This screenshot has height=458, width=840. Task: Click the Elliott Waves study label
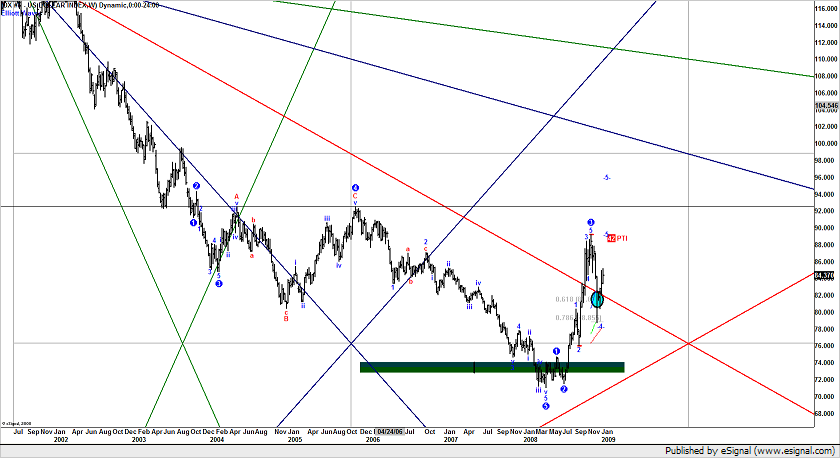point(20,15)
